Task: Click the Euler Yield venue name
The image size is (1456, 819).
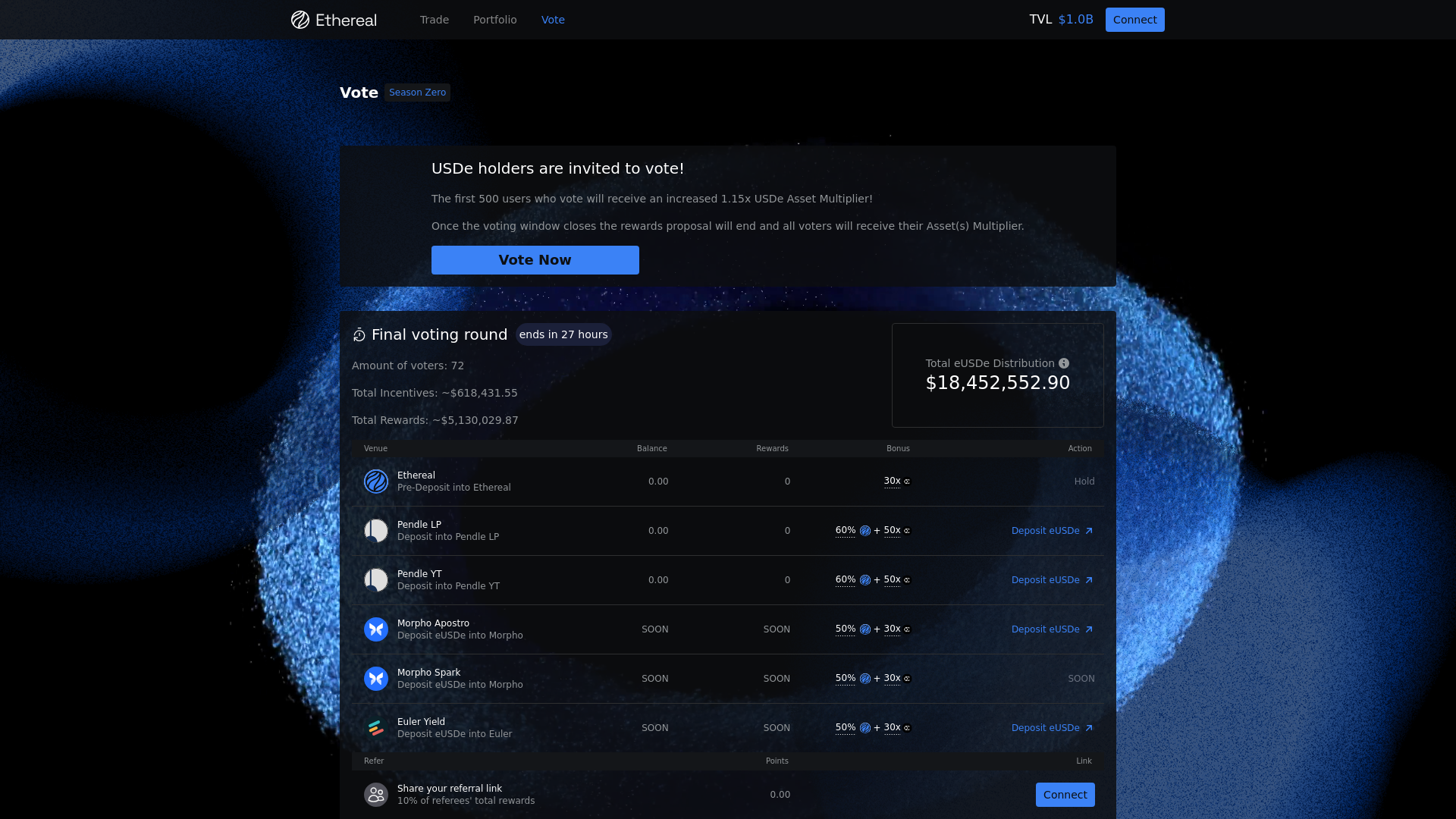Action: click(x=421, y=722)
